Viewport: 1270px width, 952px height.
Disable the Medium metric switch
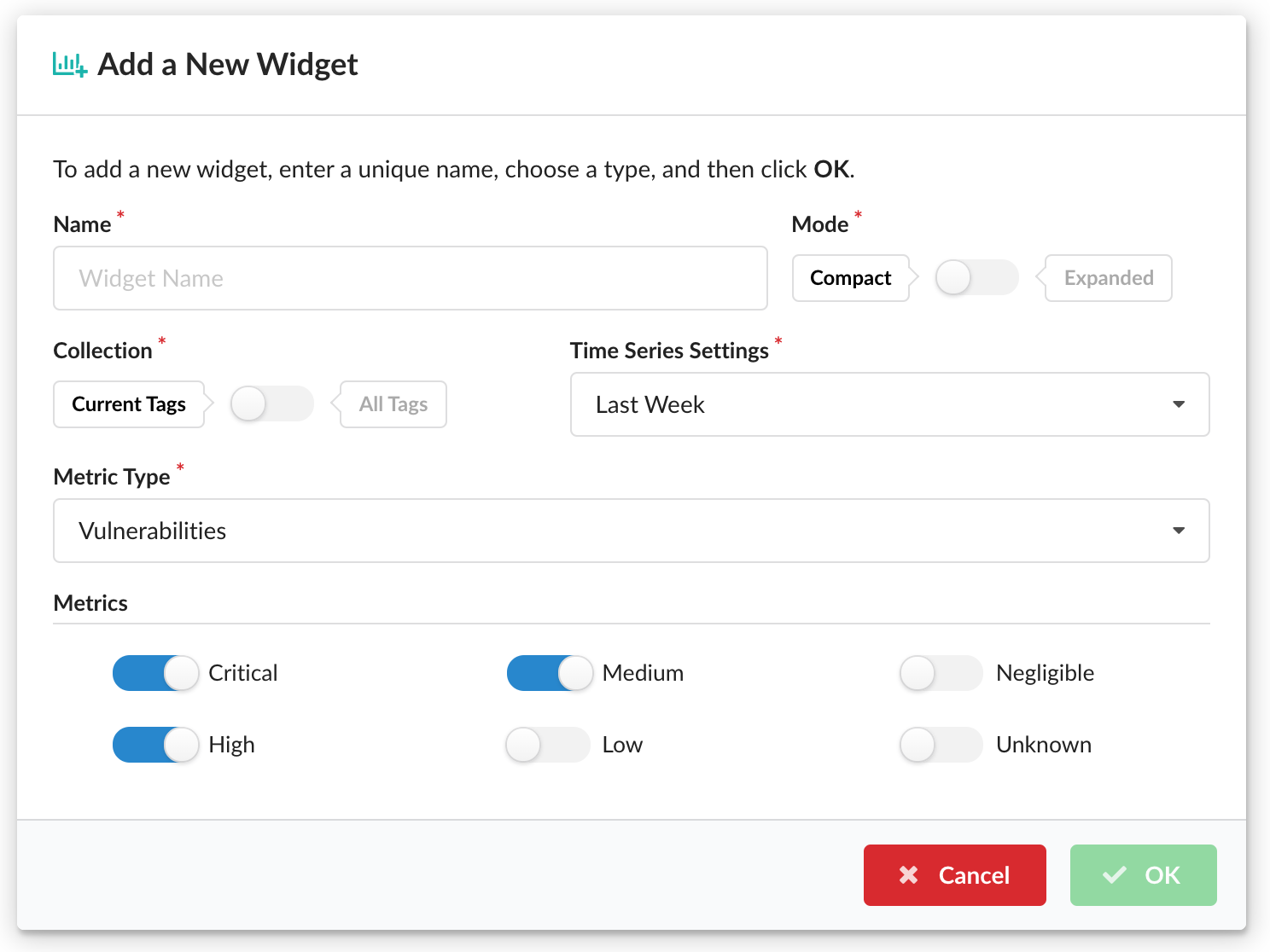(x=550, y=673)
